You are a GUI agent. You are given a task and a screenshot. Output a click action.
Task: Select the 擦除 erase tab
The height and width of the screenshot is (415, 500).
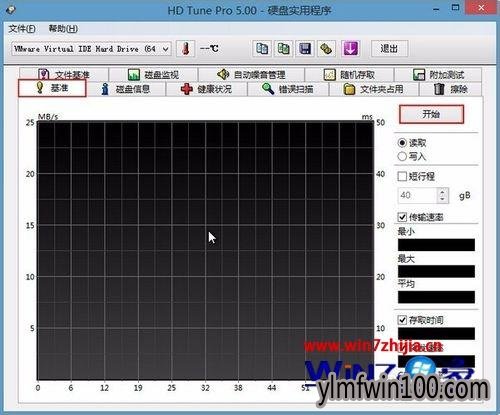tap(450, 89)
